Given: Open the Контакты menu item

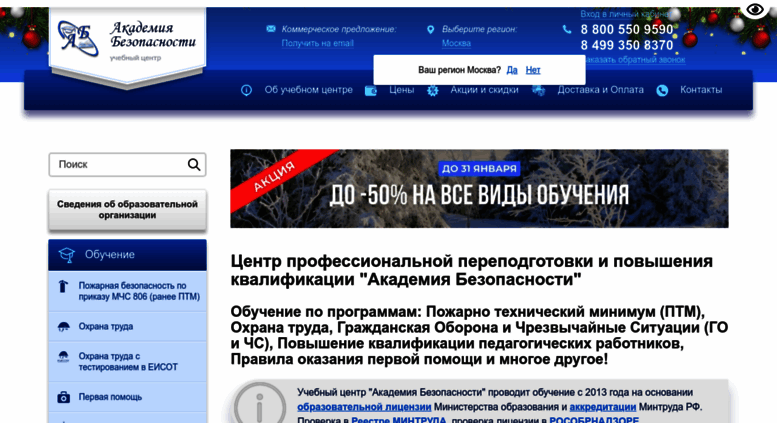Looking at the screenshot, I should pos(701,90).
